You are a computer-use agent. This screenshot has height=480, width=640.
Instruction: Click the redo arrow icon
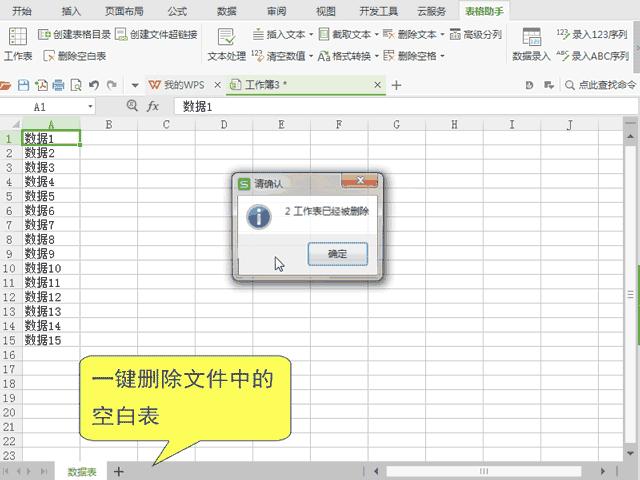click(111, 85)
